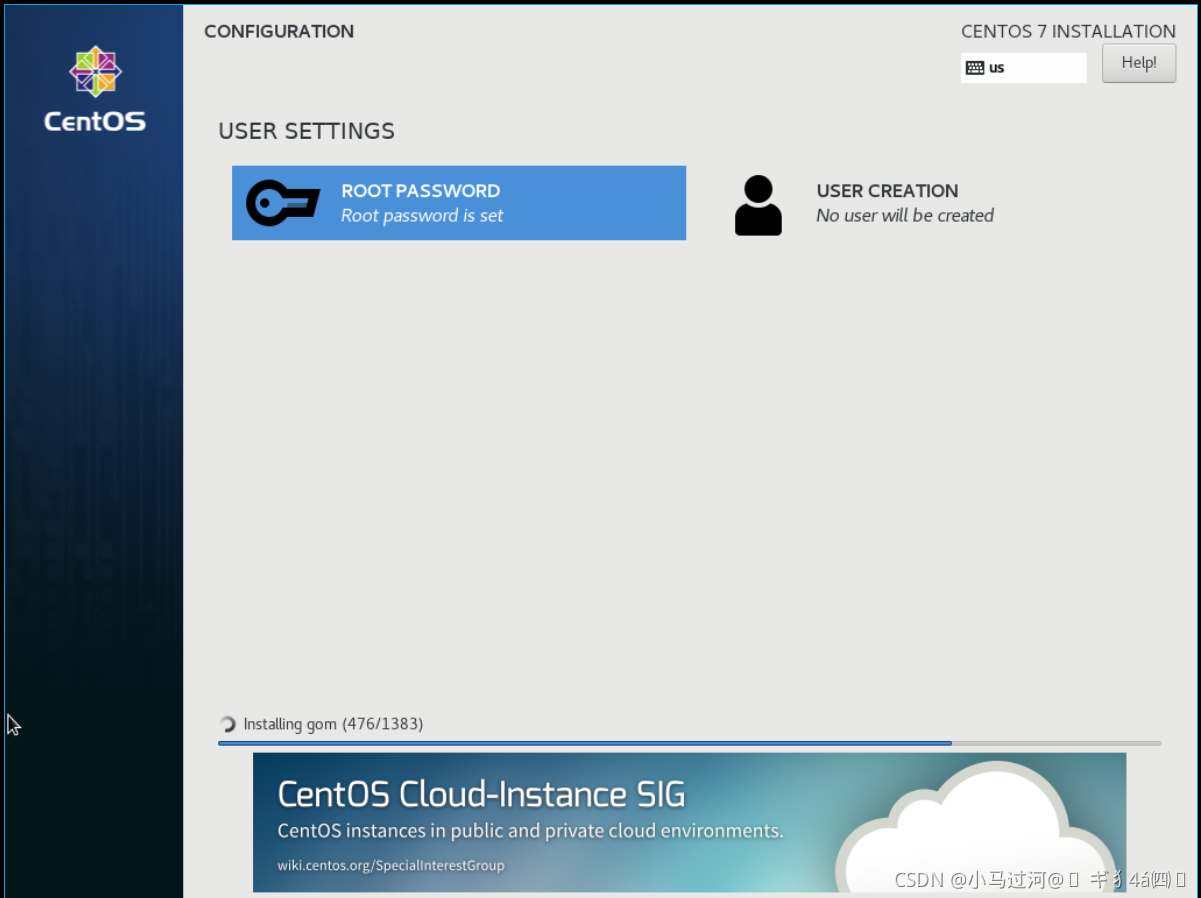Click the wiki.centos.org/SpecialInterestGroup link text
Screen dimensions: 1201x898
tap(391, 865)
